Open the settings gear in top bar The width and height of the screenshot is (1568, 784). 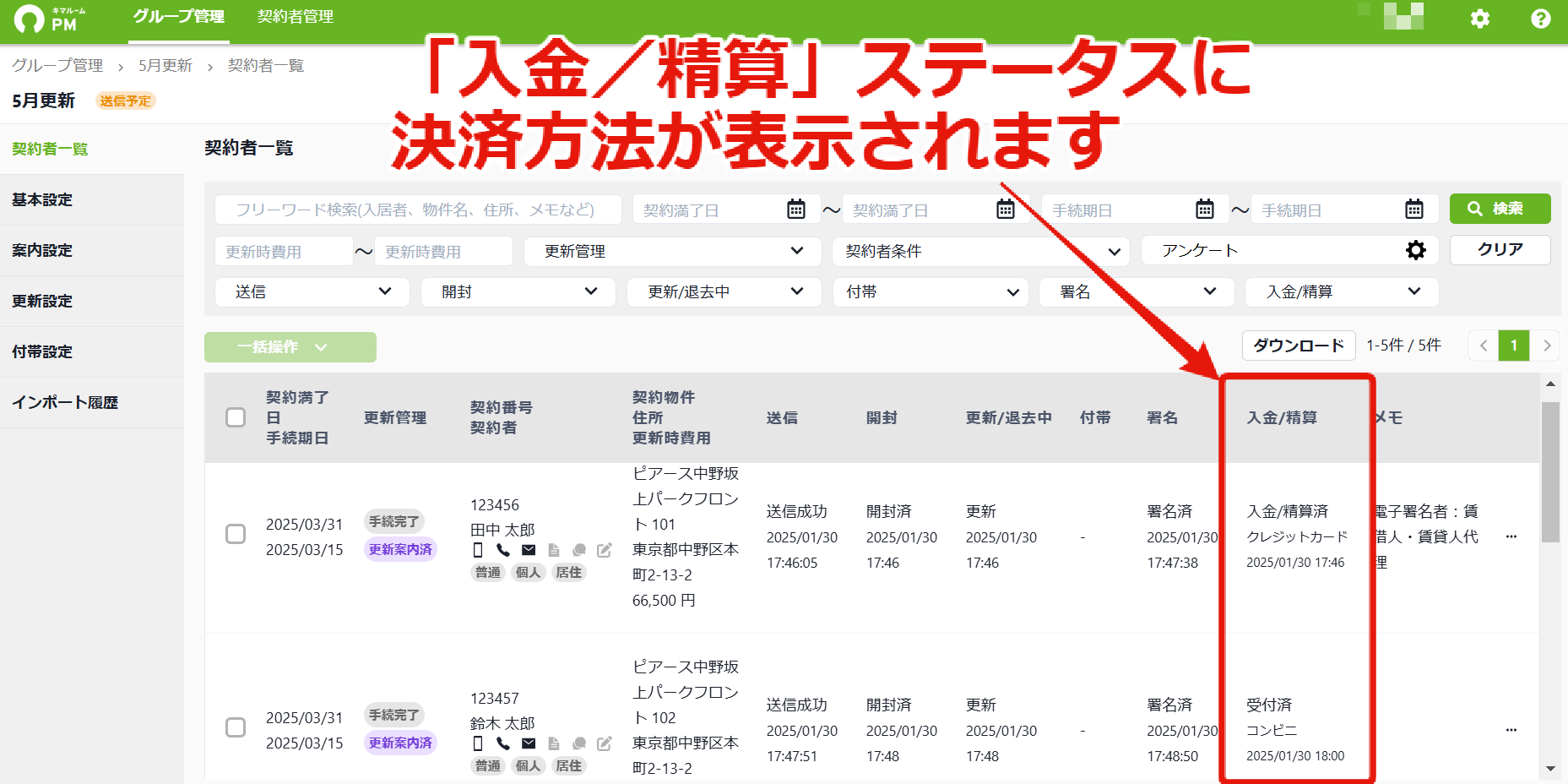[x=1479, y=19]
